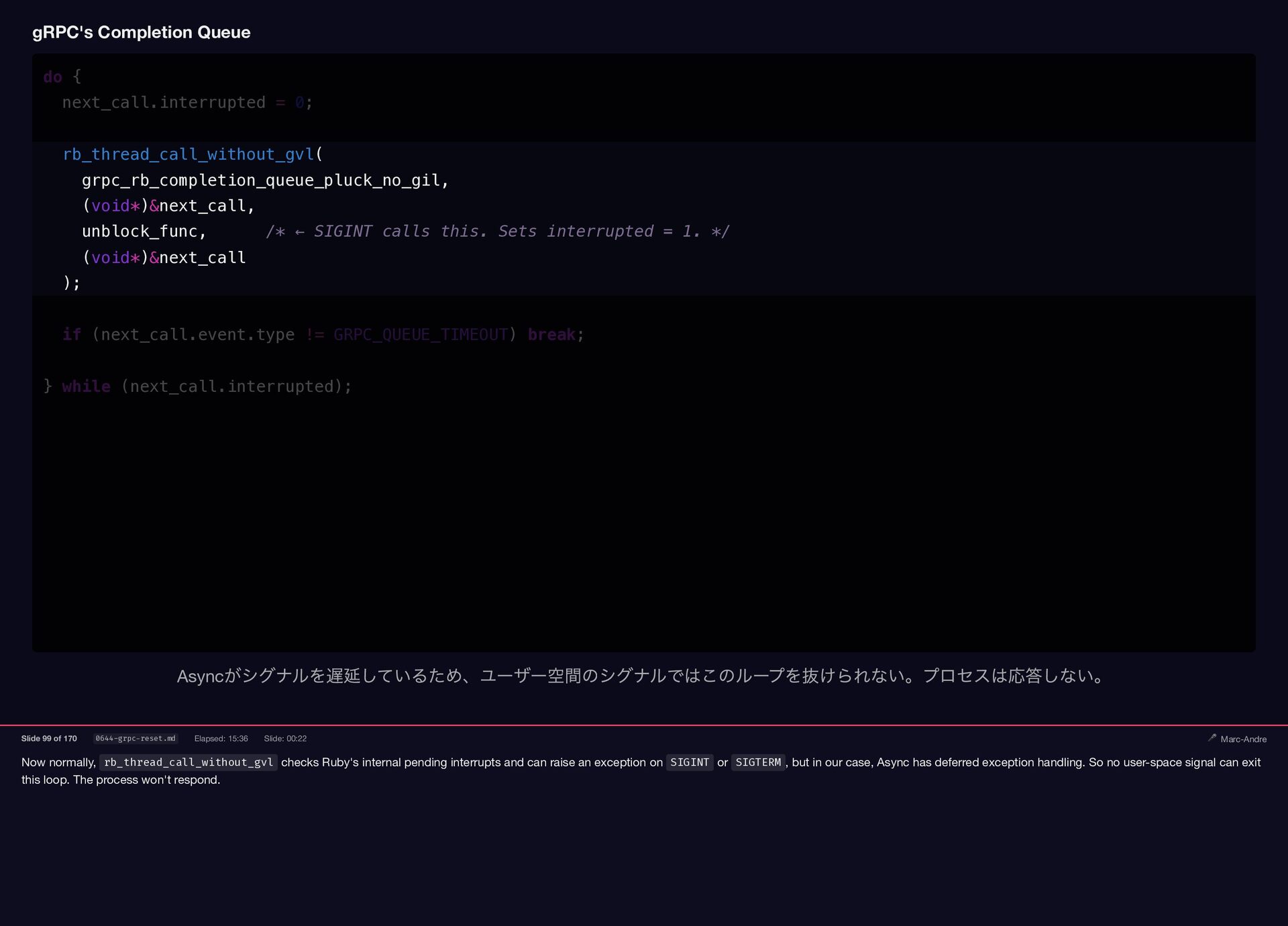Image resolution: width=1288 pixels, height=926 pixels.
Task: Click the 0644-grpc-reset.md filename badge
Action: (x=136, y=738)
